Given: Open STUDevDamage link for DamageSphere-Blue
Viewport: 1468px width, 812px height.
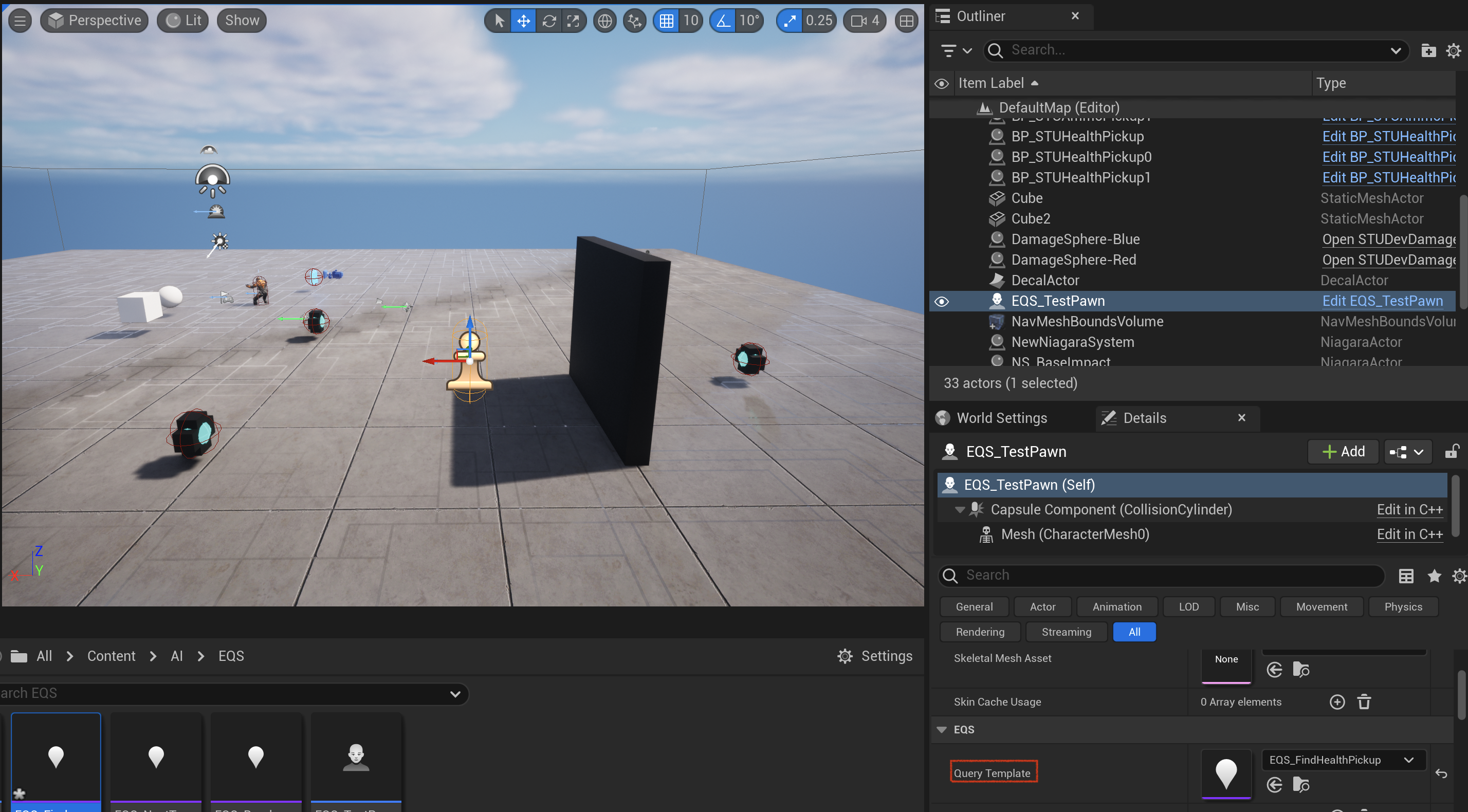Looking at the screenshot, I should [x=1388, y=239].
